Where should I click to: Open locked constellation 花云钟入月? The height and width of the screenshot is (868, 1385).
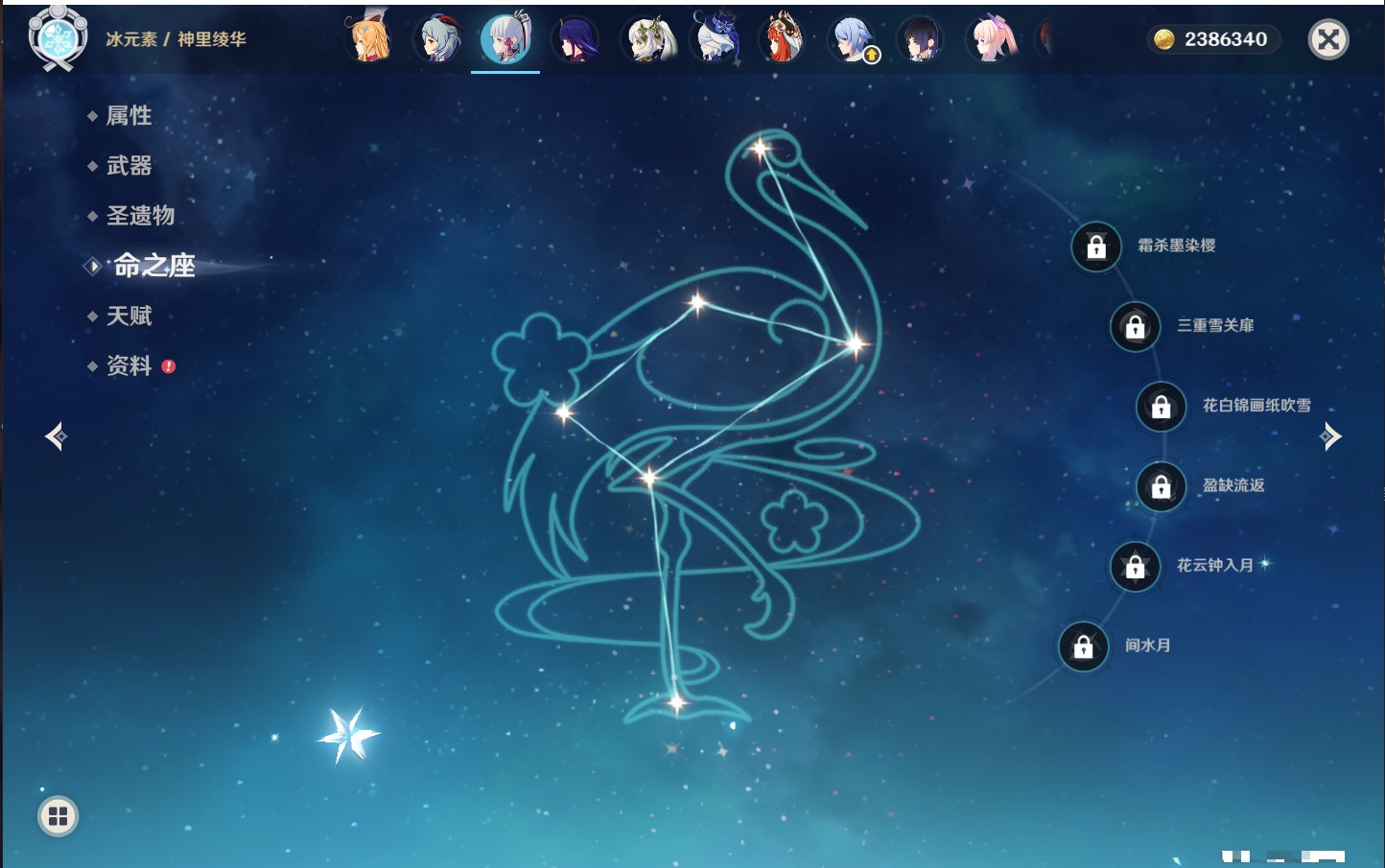tap(1136, 566)
